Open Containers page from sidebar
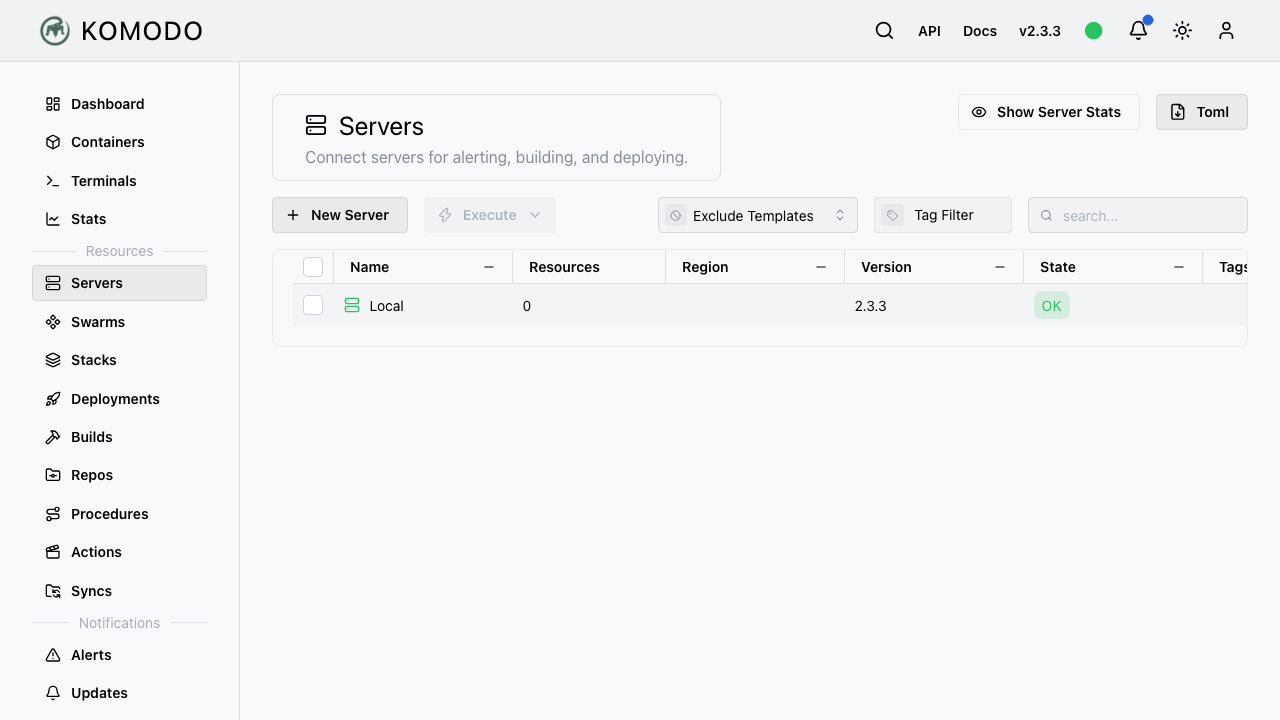The height and width of the screenshot is (720, 1280). (119, 142)
